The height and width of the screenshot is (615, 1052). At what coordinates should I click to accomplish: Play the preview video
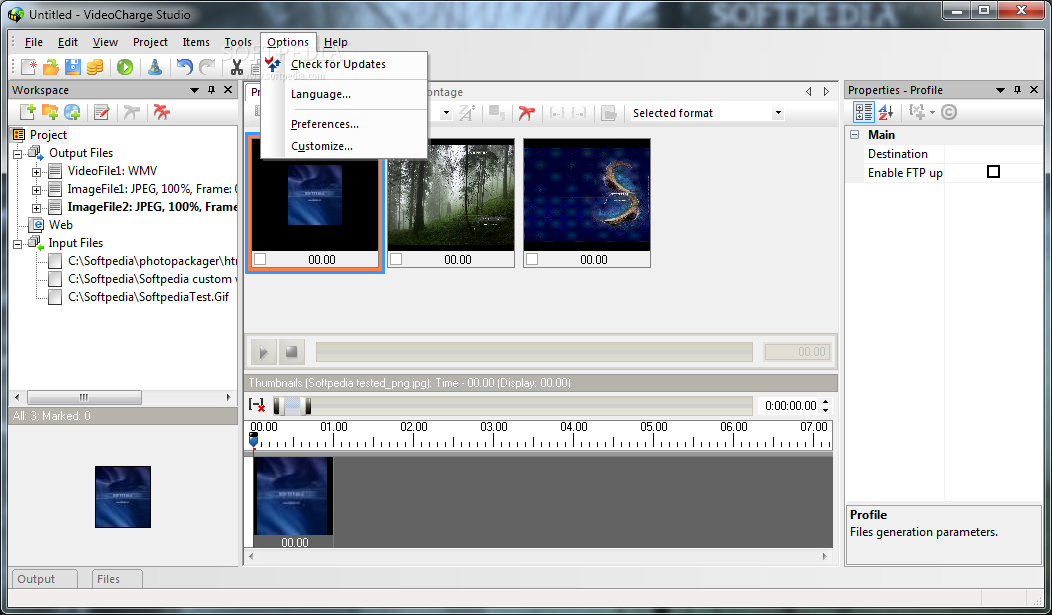(264, 351)
